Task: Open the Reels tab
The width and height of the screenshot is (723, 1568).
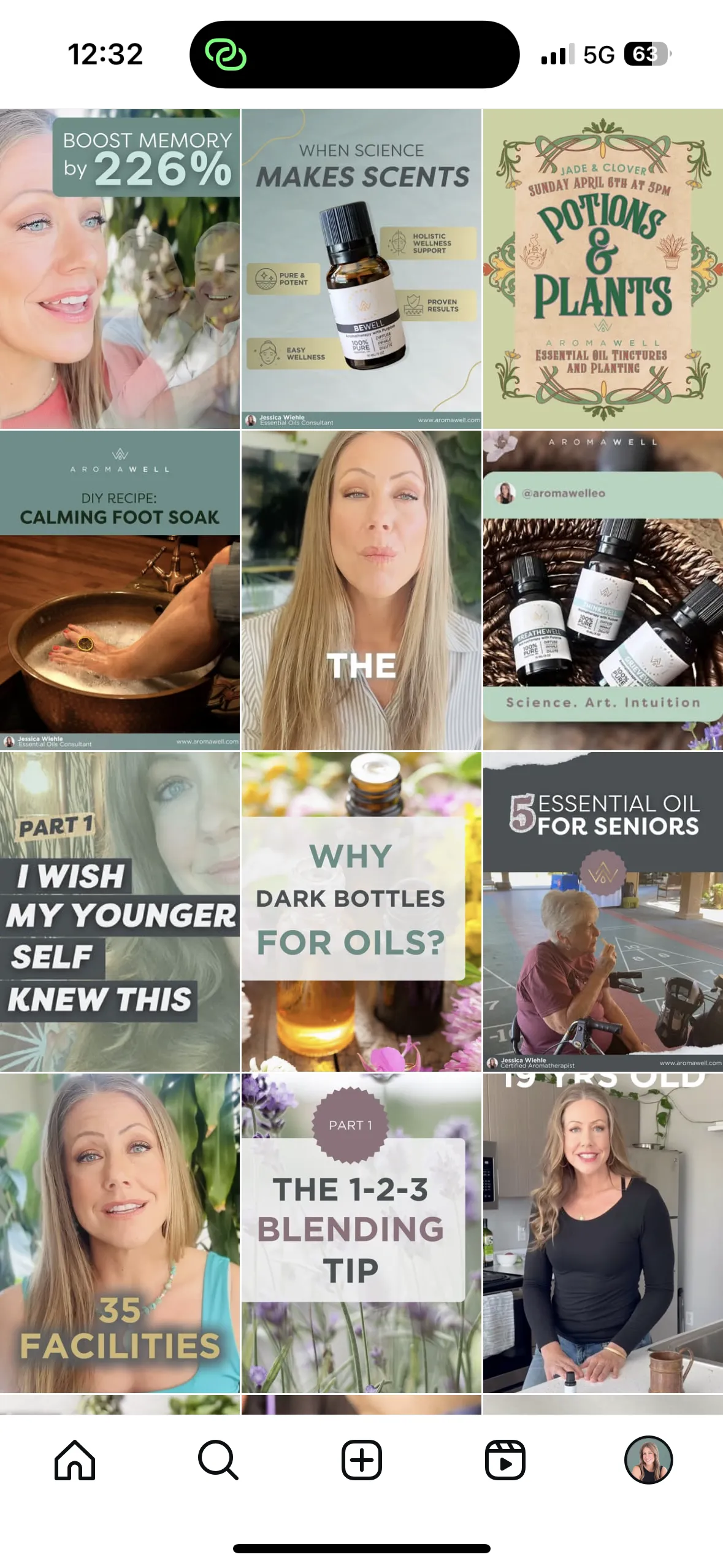Action: coord(505,1460)
